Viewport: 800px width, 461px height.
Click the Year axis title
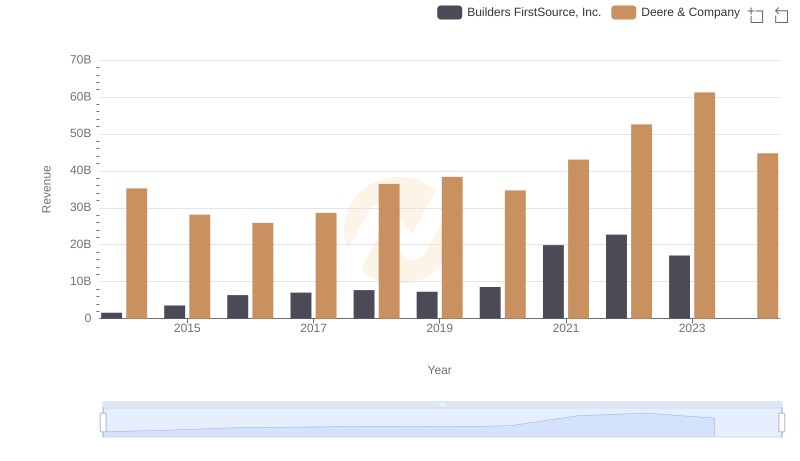tap(439, 370)
